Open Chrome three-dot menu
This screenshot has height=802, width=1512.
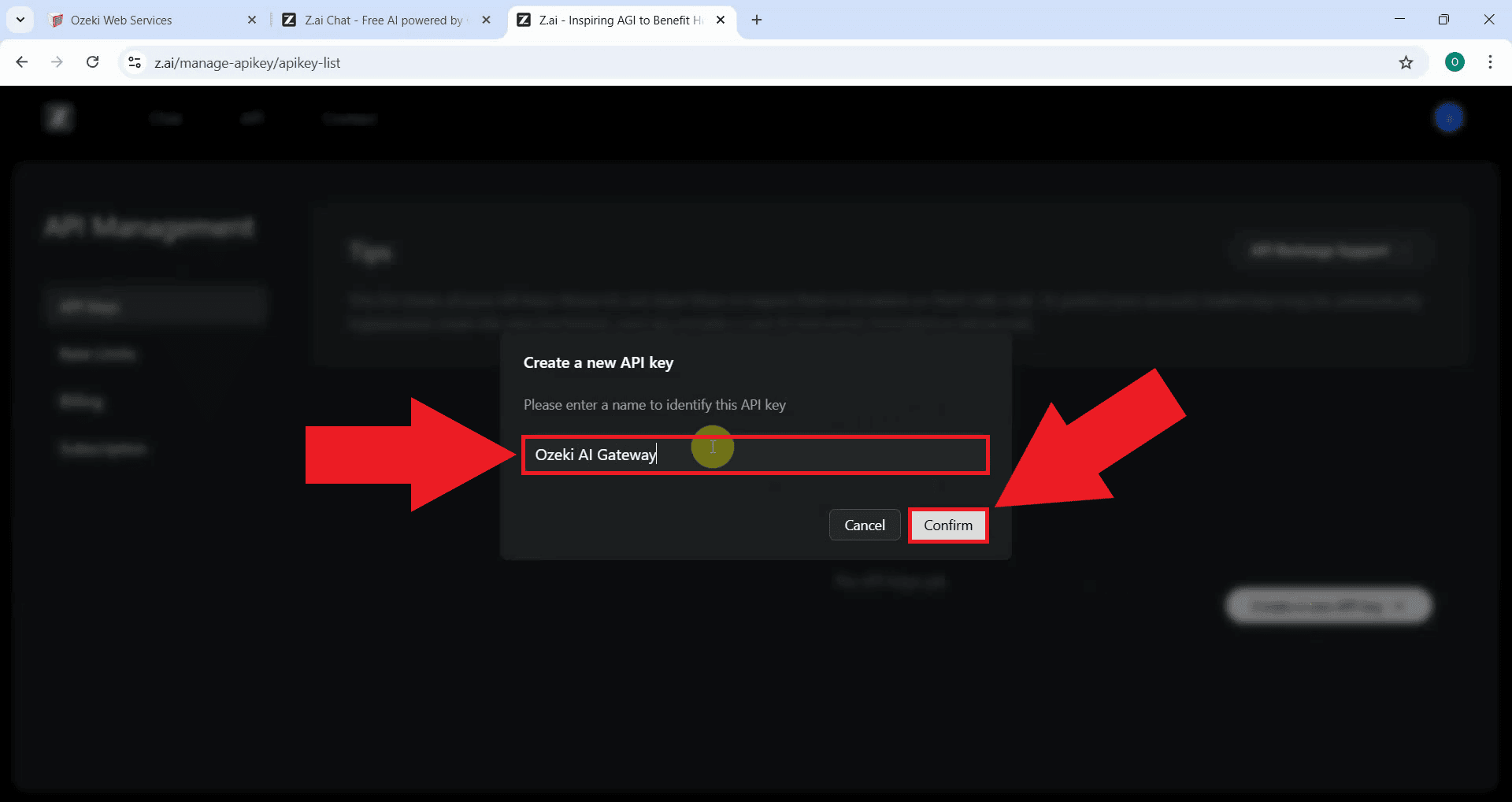pyautogui.click(x=1489, y=62)
